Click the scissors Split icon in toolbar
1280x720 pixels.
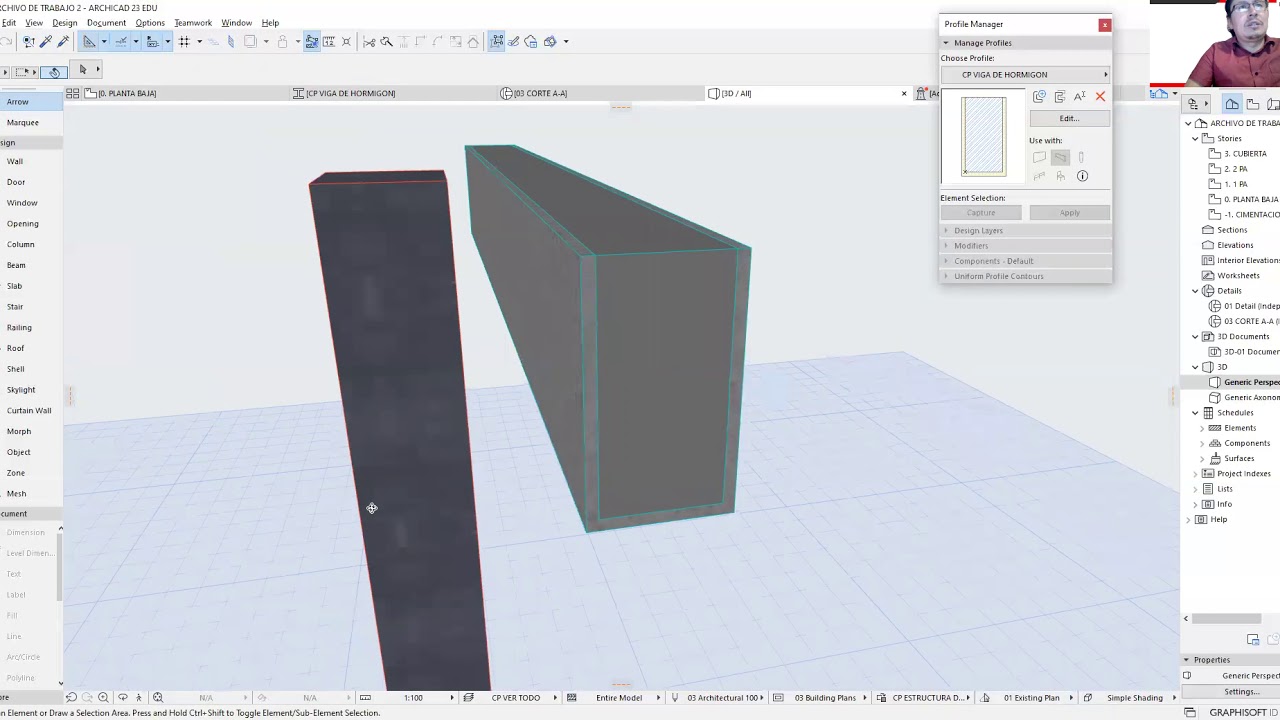369,41
